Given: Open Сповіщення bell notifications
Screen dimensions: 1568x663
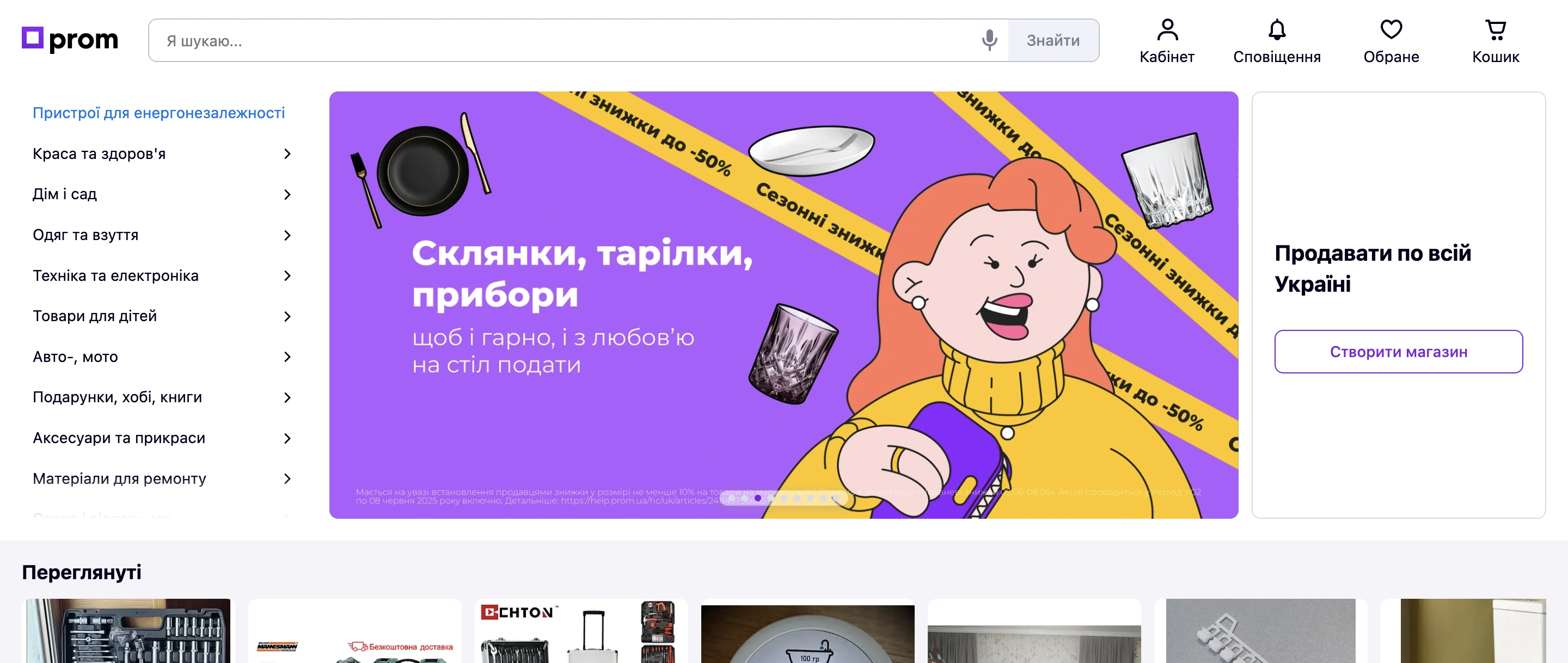Looking at the screenshot, I should [1276, 41].
